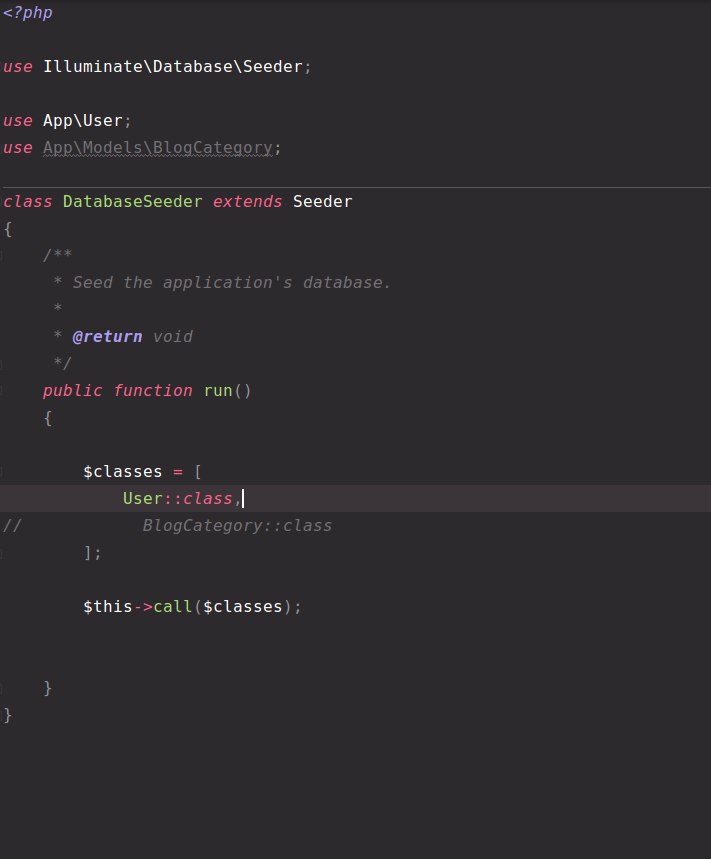
Task: Click the "@return" docblock tag
Action: coord(107,336)
